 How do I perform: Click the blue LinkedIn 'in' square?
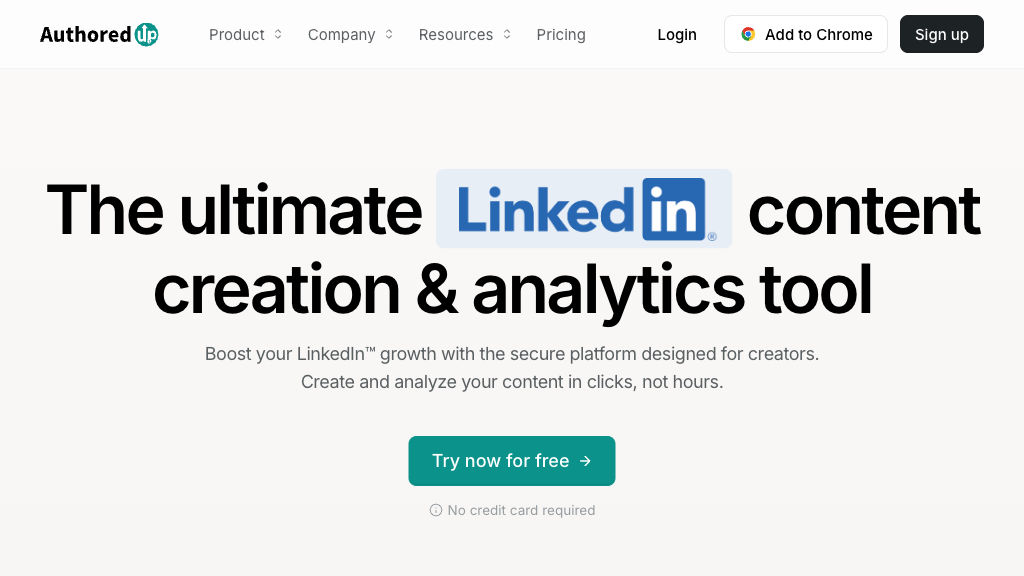pyautogui.click(x=674, y=208)
